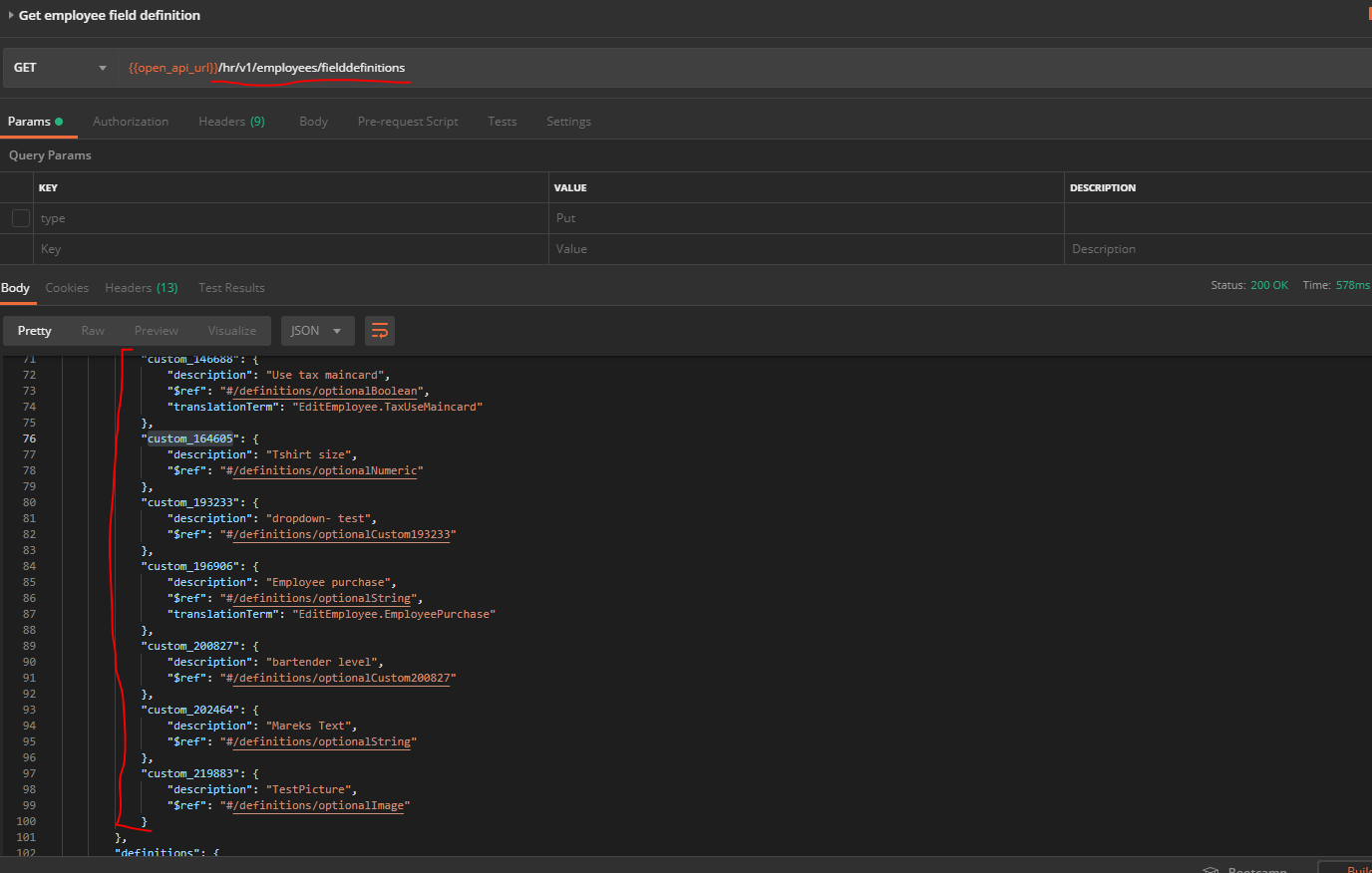Open the Test Results panel
Screen dimensions: 1372x873
tap(231, 287)
